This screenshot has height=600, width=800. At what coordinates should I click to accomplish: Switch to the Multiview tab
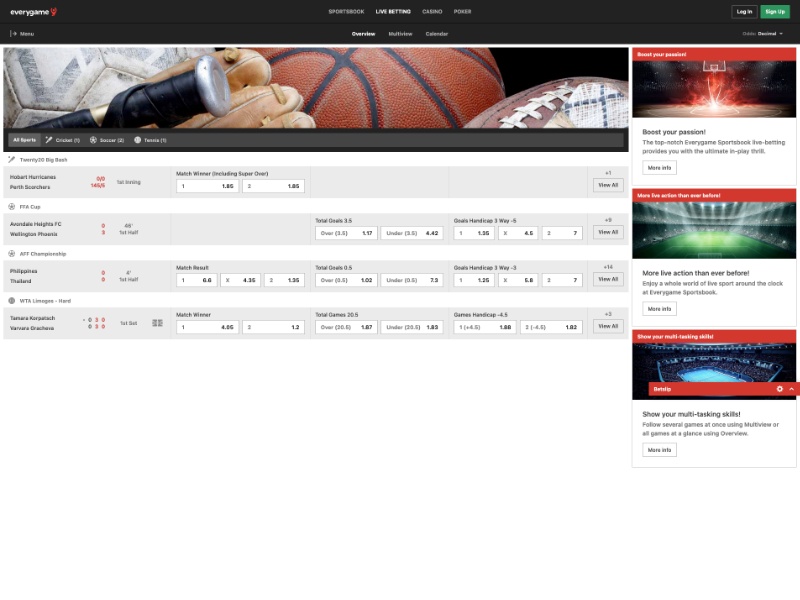pos(400,34)
